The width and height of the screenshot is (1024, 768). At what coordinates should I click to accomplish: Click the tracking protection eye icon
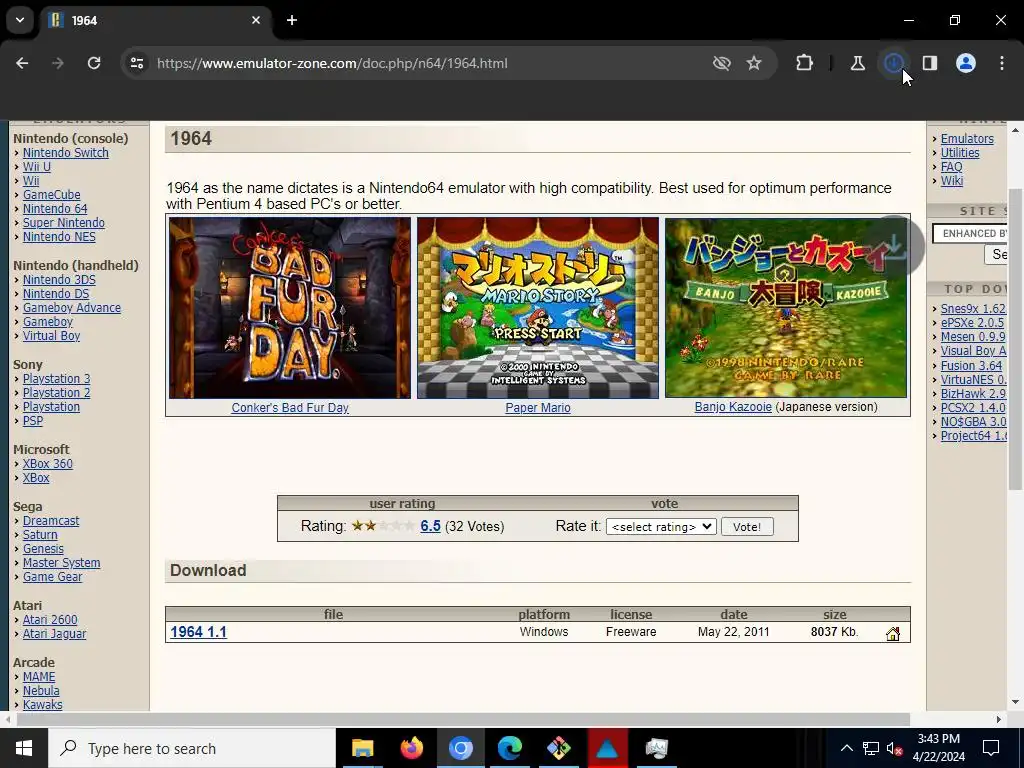722,63
